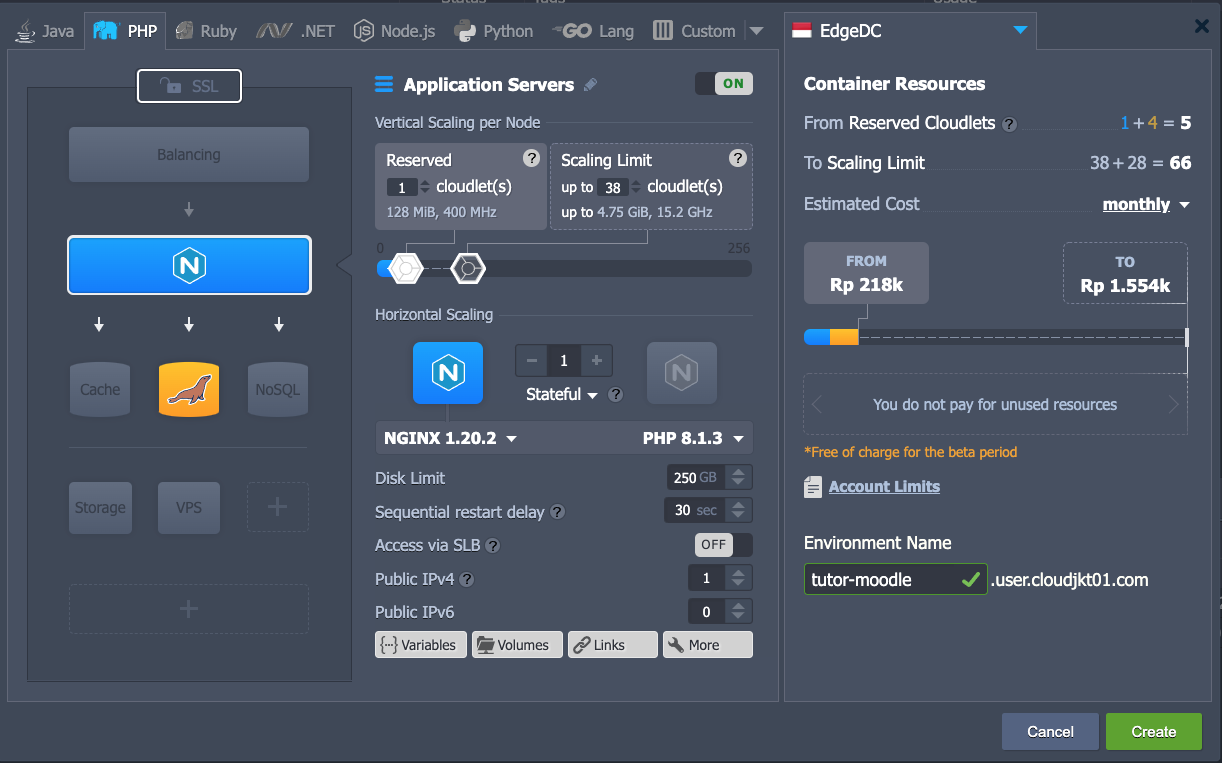The width and height of the screenshot is (1222, 763).
Task: Click the Disk Limit spinner arrows
Action: (x=739, y=478)
